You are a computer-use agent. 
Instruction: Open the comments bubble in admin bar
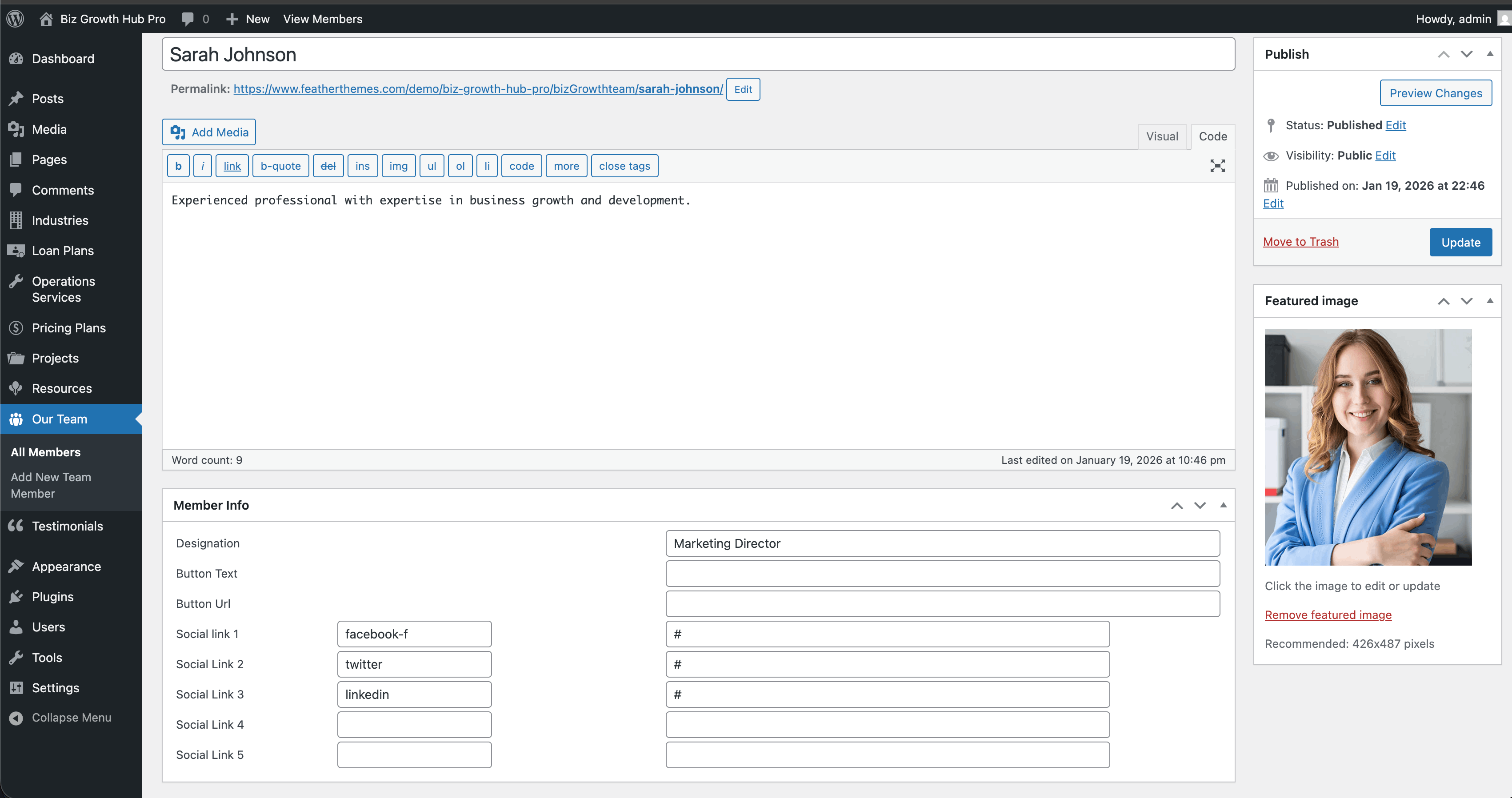coord(188,19)
